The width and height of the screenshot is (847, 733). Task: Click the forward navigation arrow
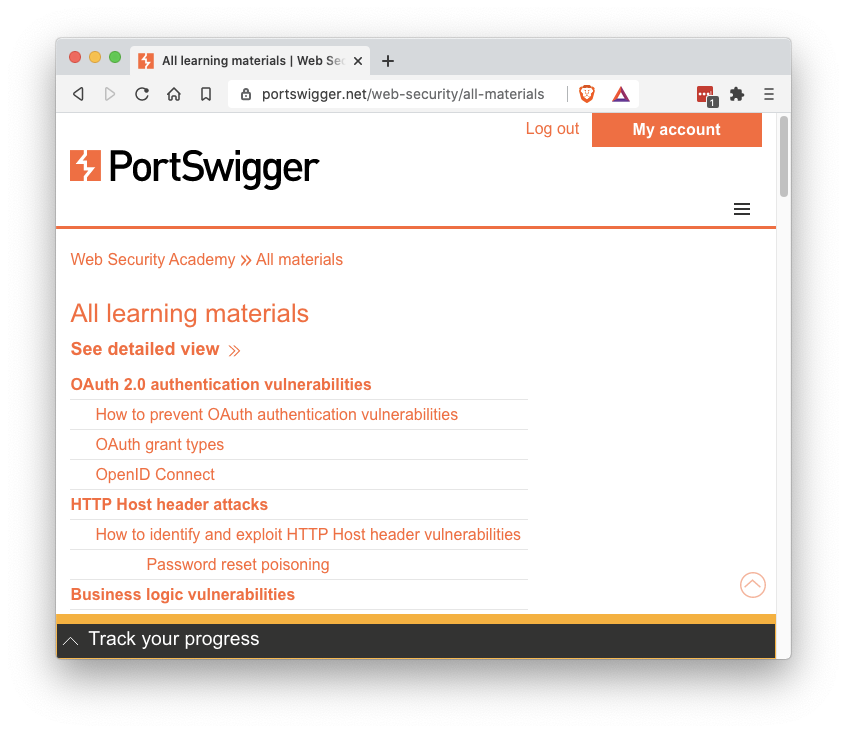pos(110,94)
